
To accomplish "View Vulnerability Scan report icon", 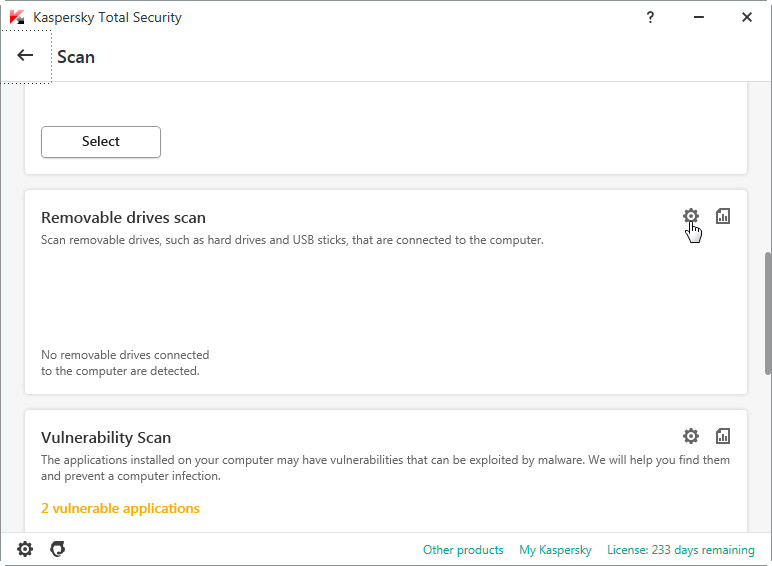I will click(722, 436).
